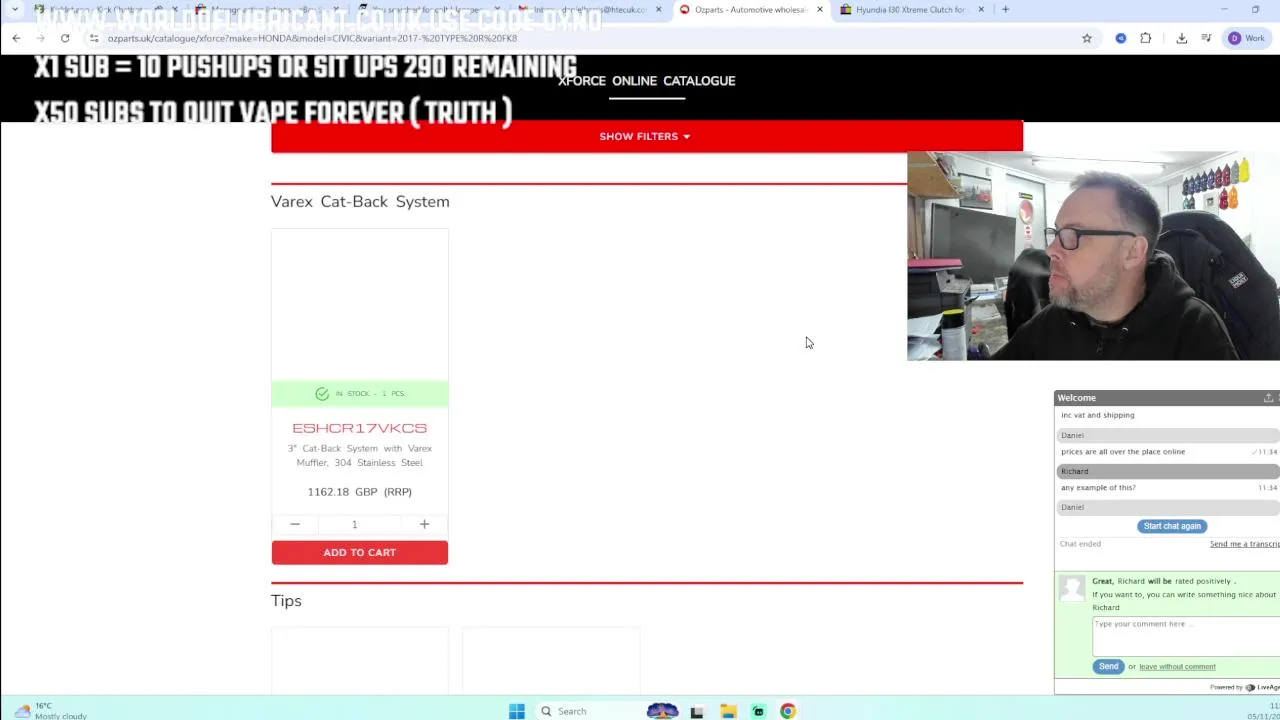Switch to the Gmail inbox tab
The height and width of the screenshot is (720, 1280).
(590, 10)
